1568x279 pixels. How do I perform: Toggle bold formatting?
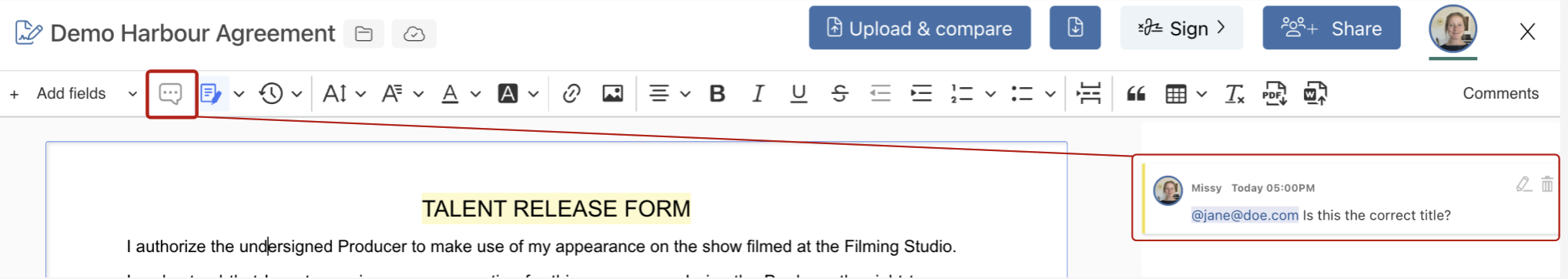coord(717,94)
